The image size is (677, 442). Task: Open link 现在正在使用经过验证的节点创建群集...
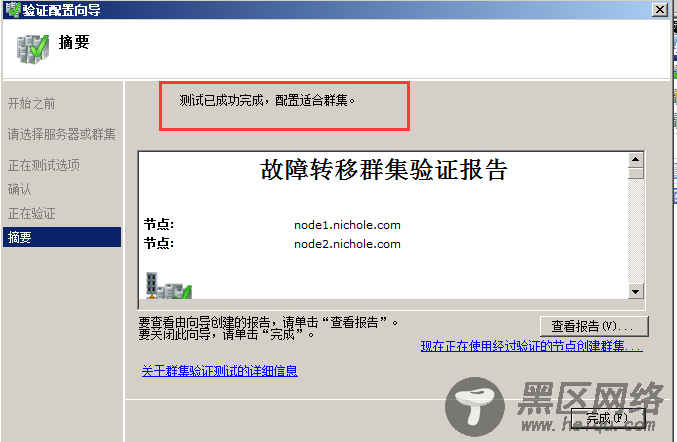pyautogui.click(x=531, y=346)
